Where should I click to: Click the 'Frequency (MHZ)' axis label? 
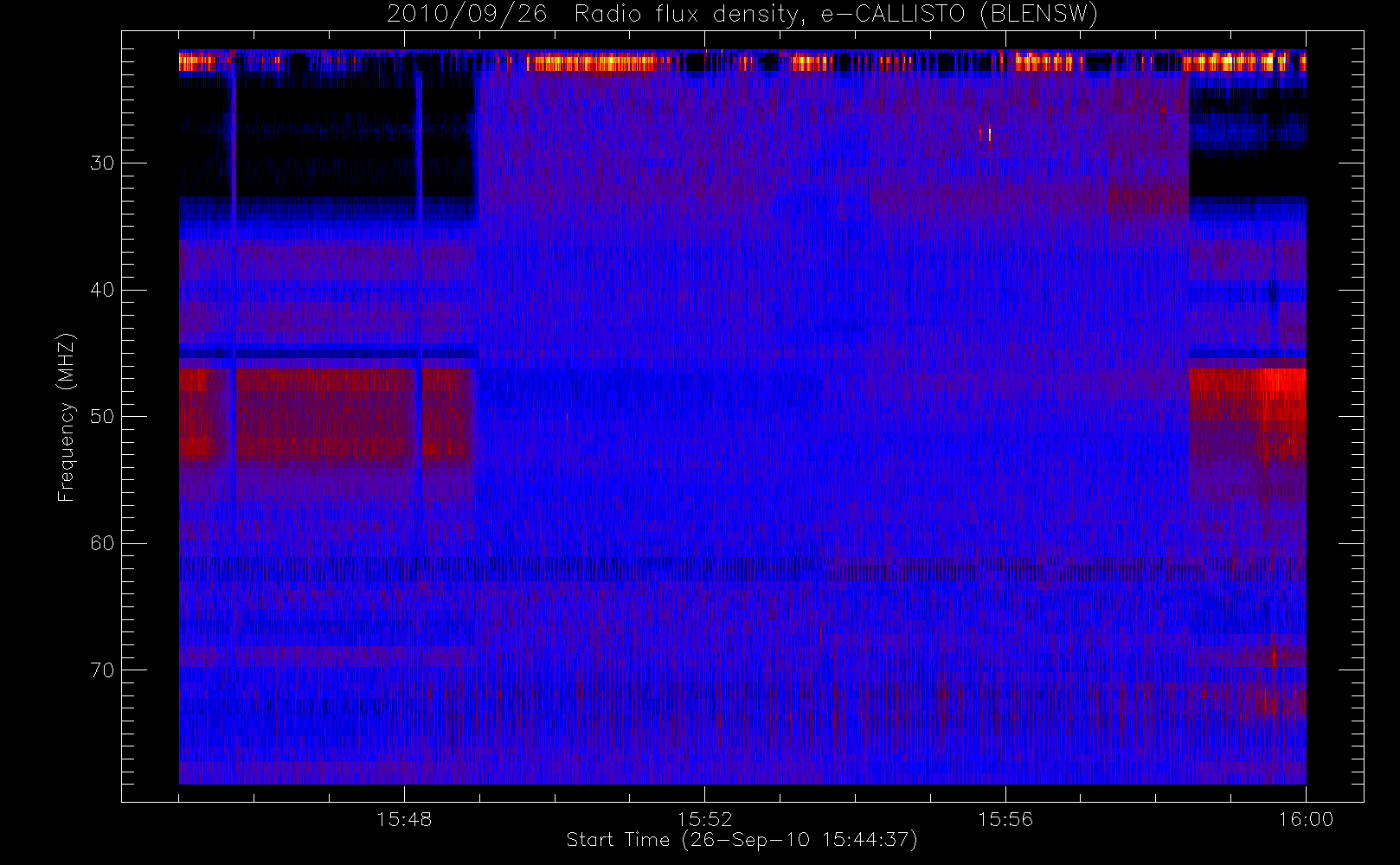(67, 417)
